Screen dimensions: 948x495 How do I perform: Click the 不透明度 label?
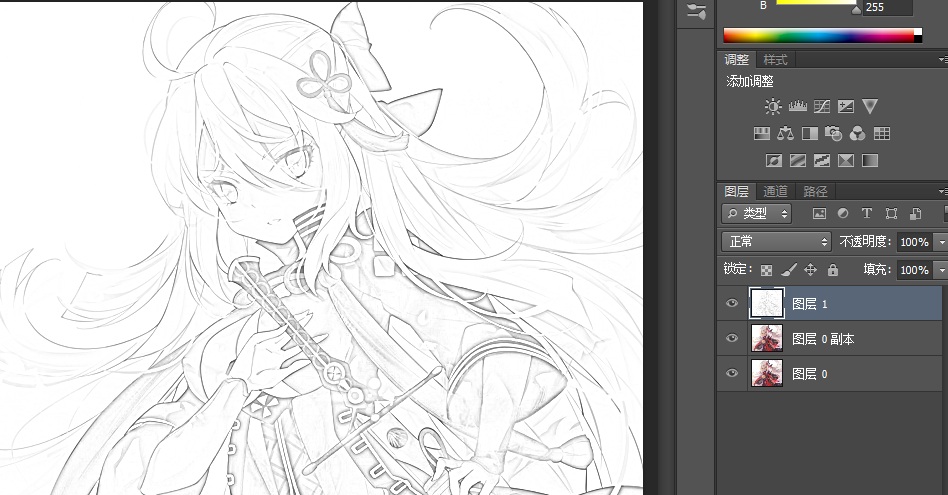pos(866,242)
